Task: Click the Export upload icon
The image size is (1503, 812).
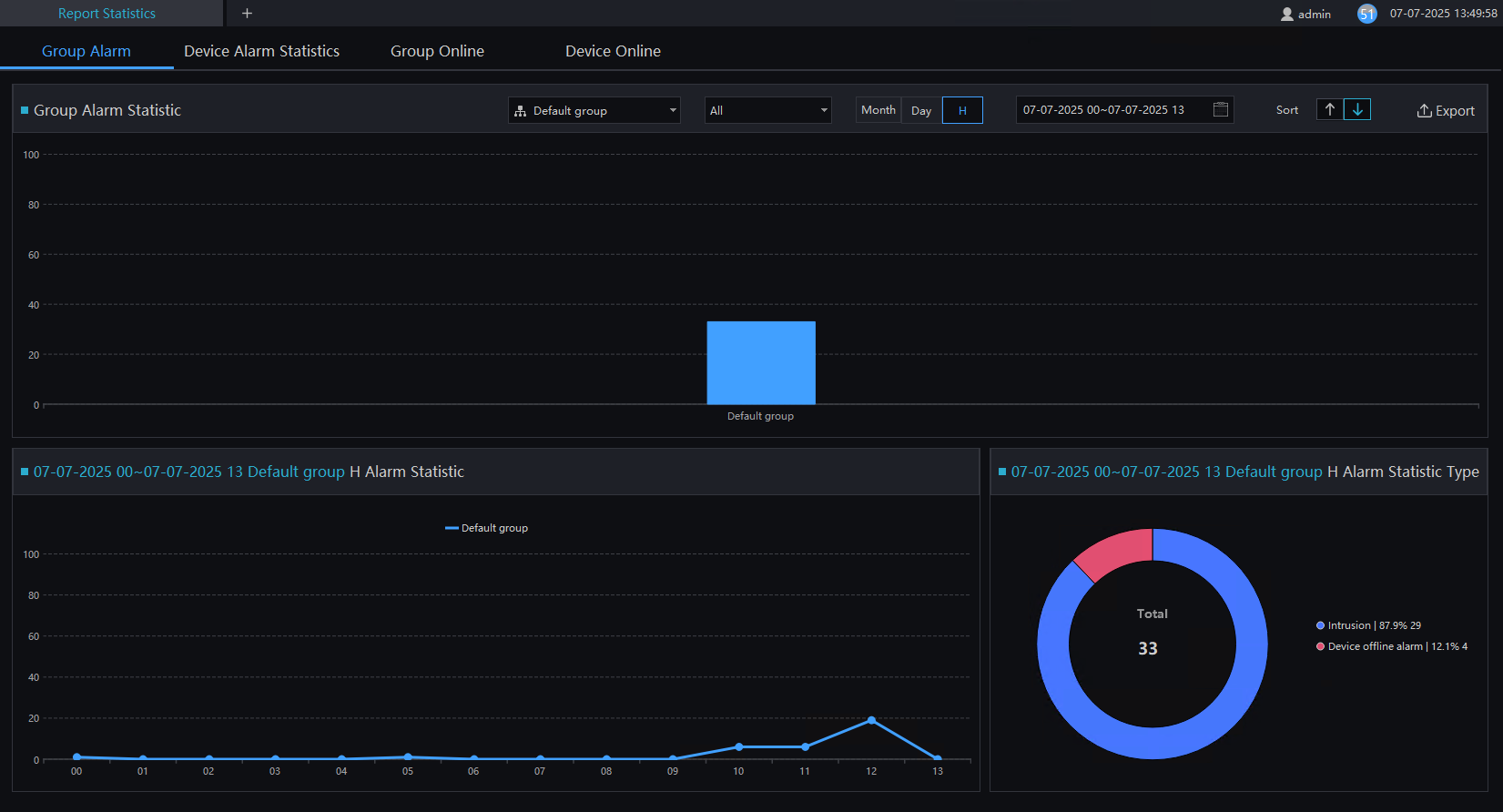Action: point(1424,110)
